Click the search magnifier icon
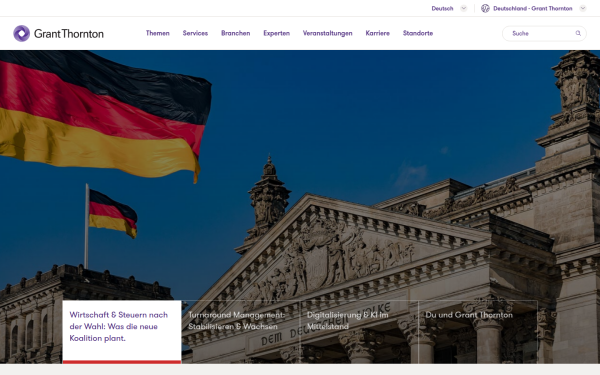 [578, 33]
